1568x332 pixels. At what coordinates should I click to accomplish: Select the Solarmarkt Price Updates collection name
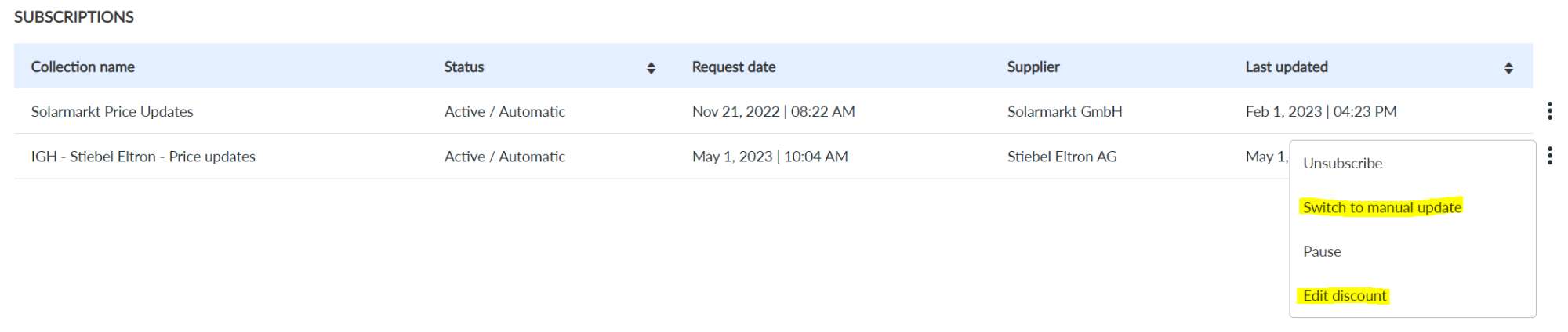pos(112,112)
